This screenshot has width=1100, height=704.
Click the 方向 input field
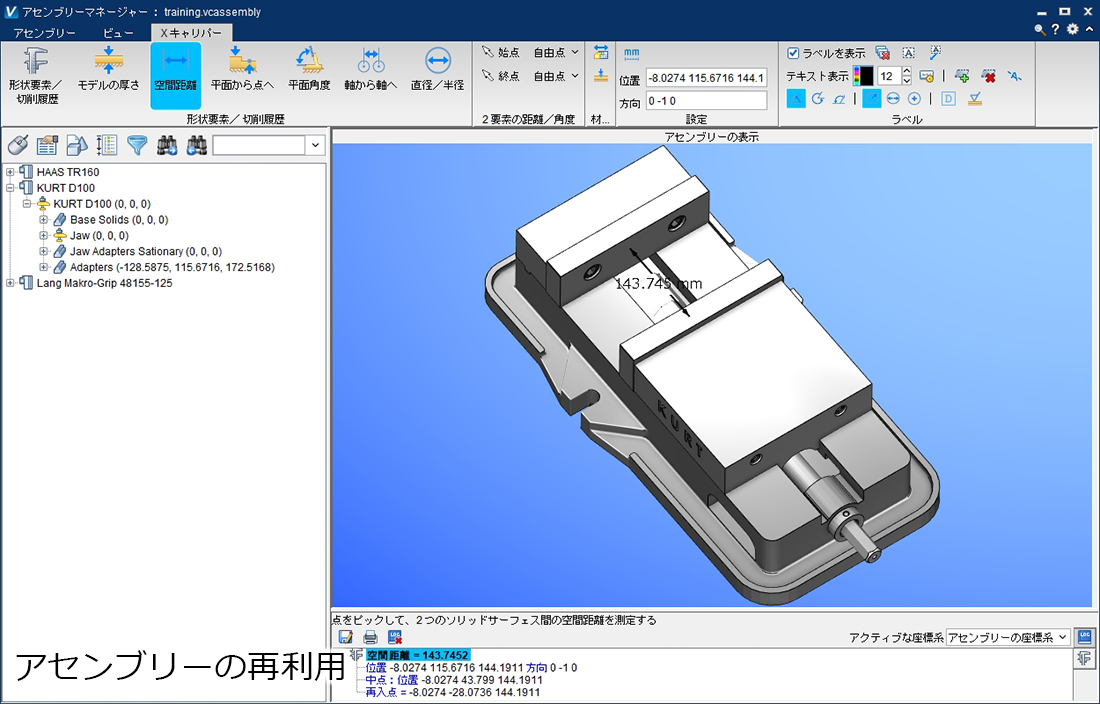(706, 101)
